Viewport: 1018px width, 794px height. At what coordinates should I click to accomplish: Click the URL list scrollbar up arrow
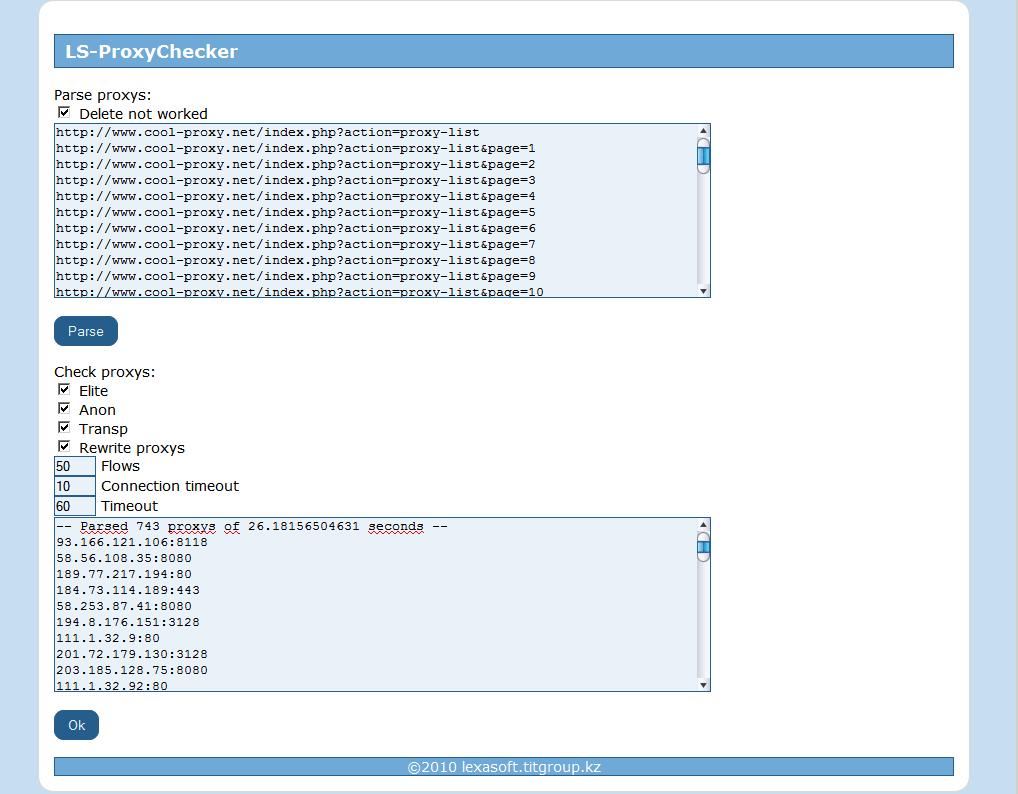pos(703,131)
